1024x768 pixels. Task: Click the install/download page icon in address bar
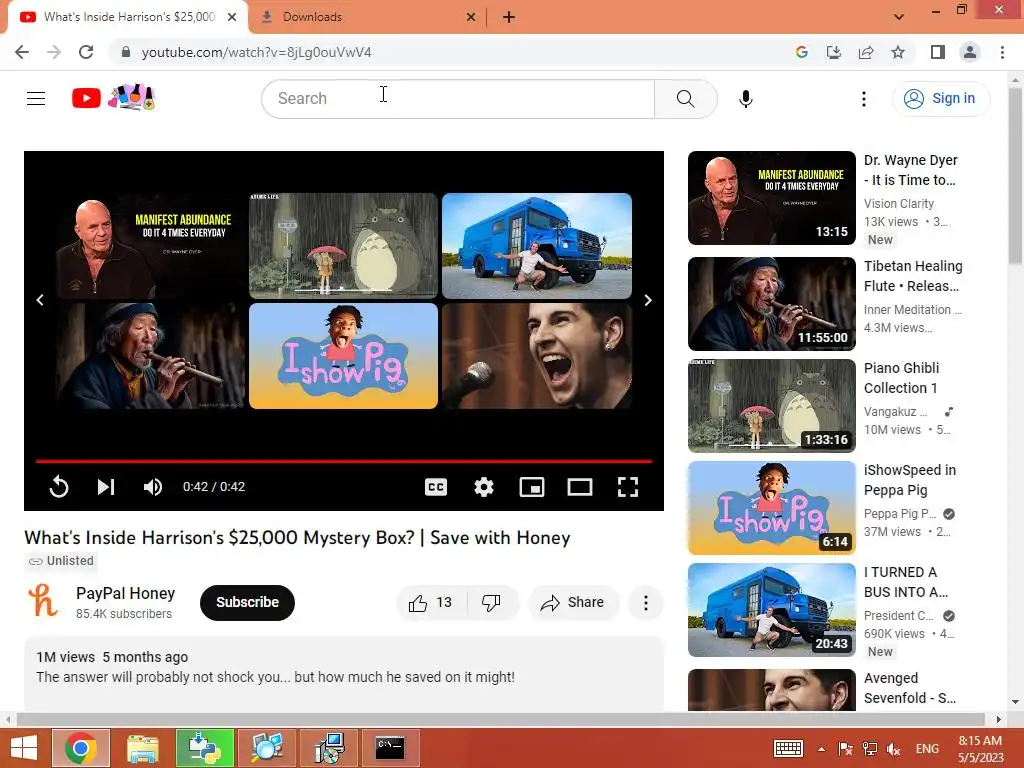coord(833,52)
